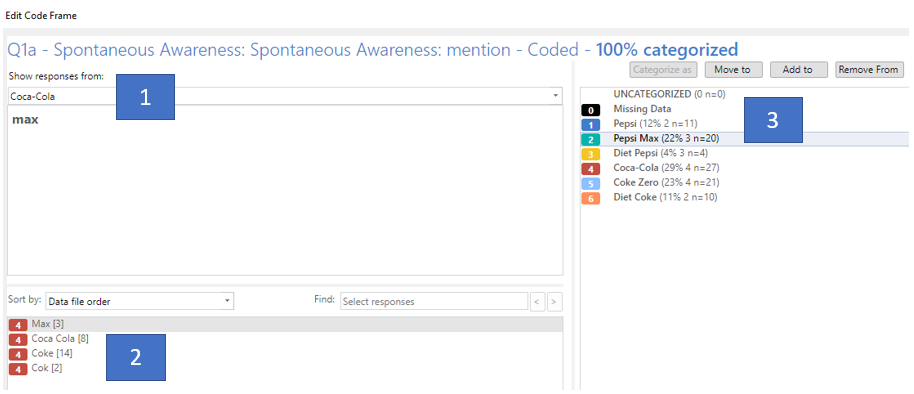Click the Find 'Select responses' input field
The width and height of the screenshot is (914, 394).
[434, 301]
